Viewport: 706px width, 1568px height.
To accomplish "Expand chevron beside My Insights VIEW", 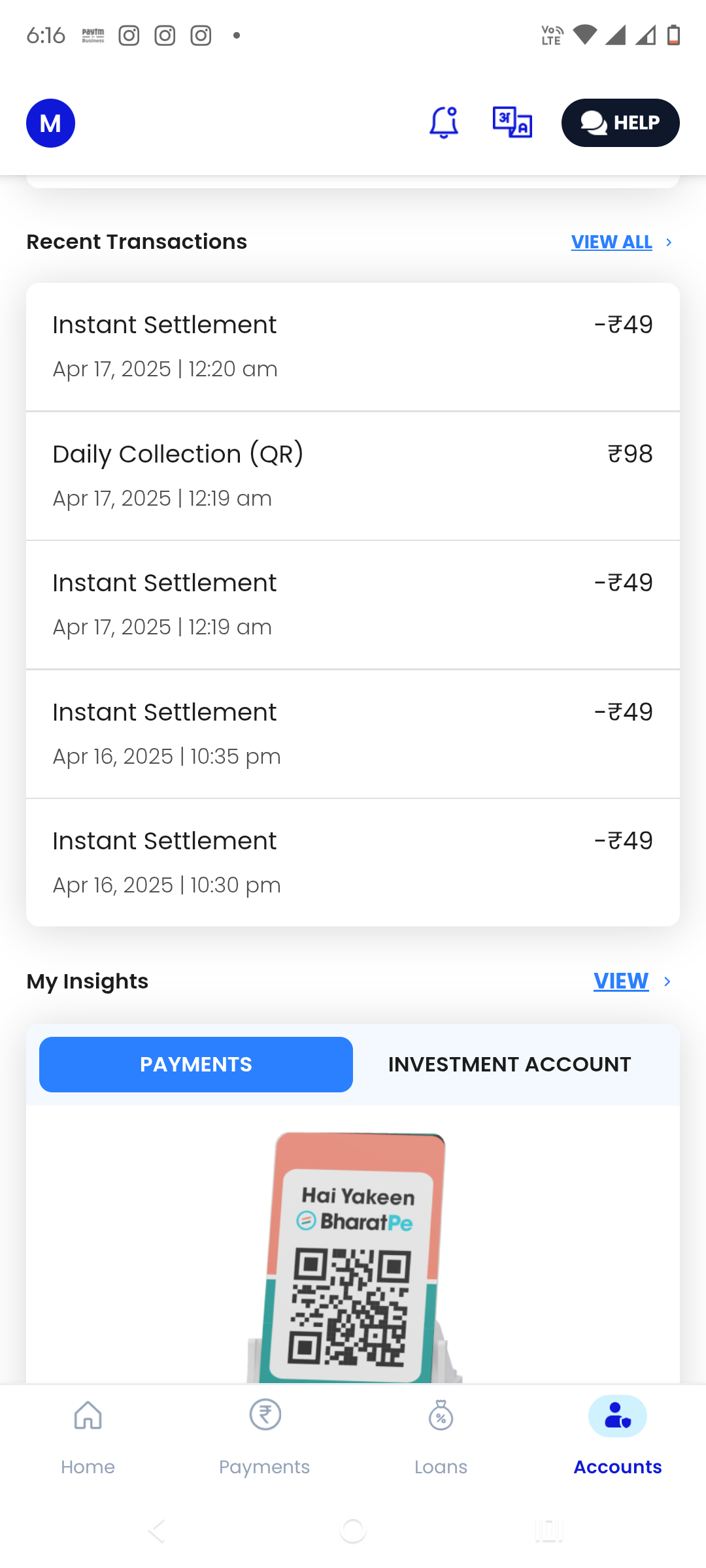I will (667, 981).
